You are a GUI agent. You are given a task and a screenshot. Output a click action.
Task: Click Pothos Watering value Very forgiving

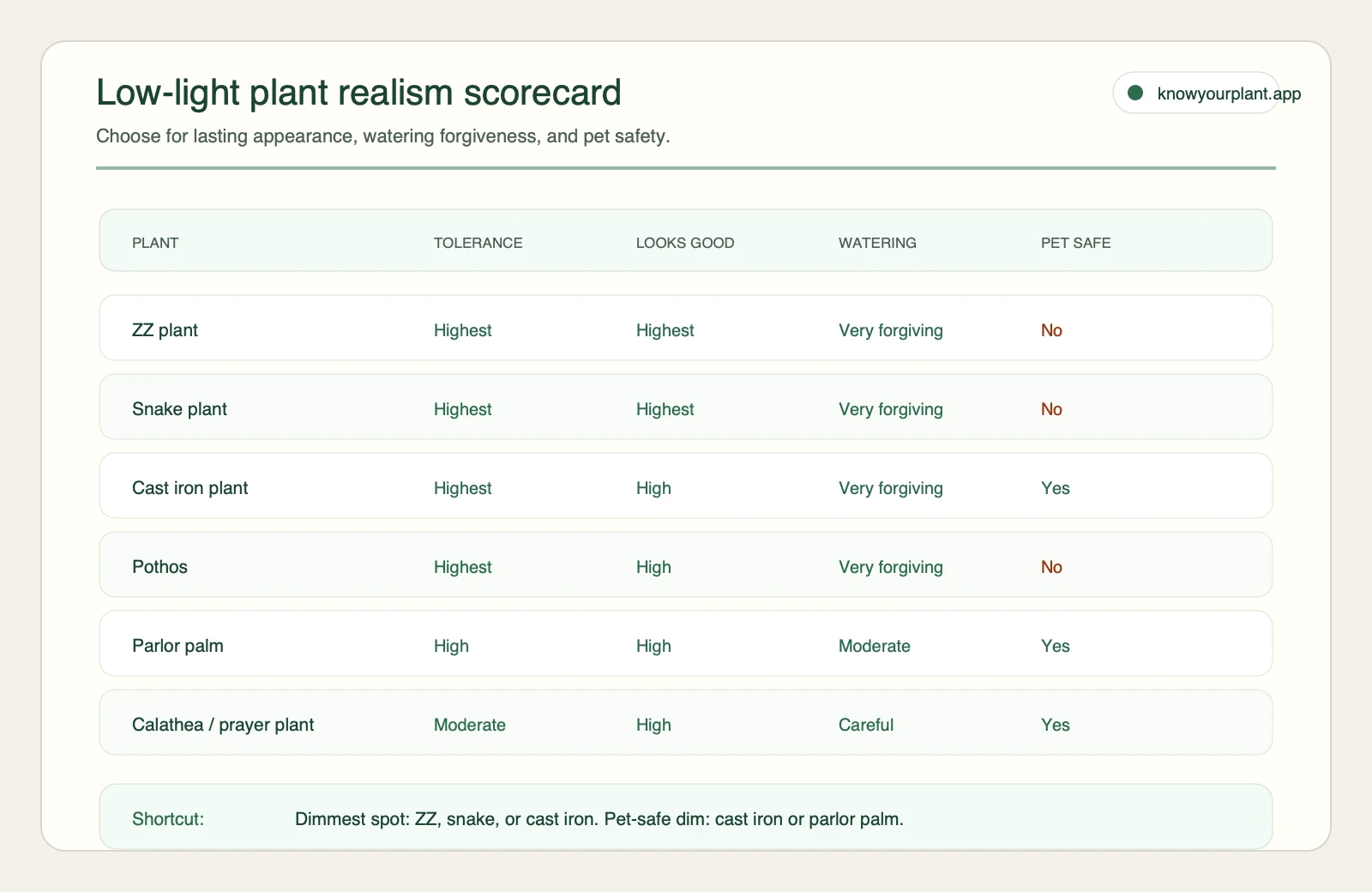tap(890, 567)
